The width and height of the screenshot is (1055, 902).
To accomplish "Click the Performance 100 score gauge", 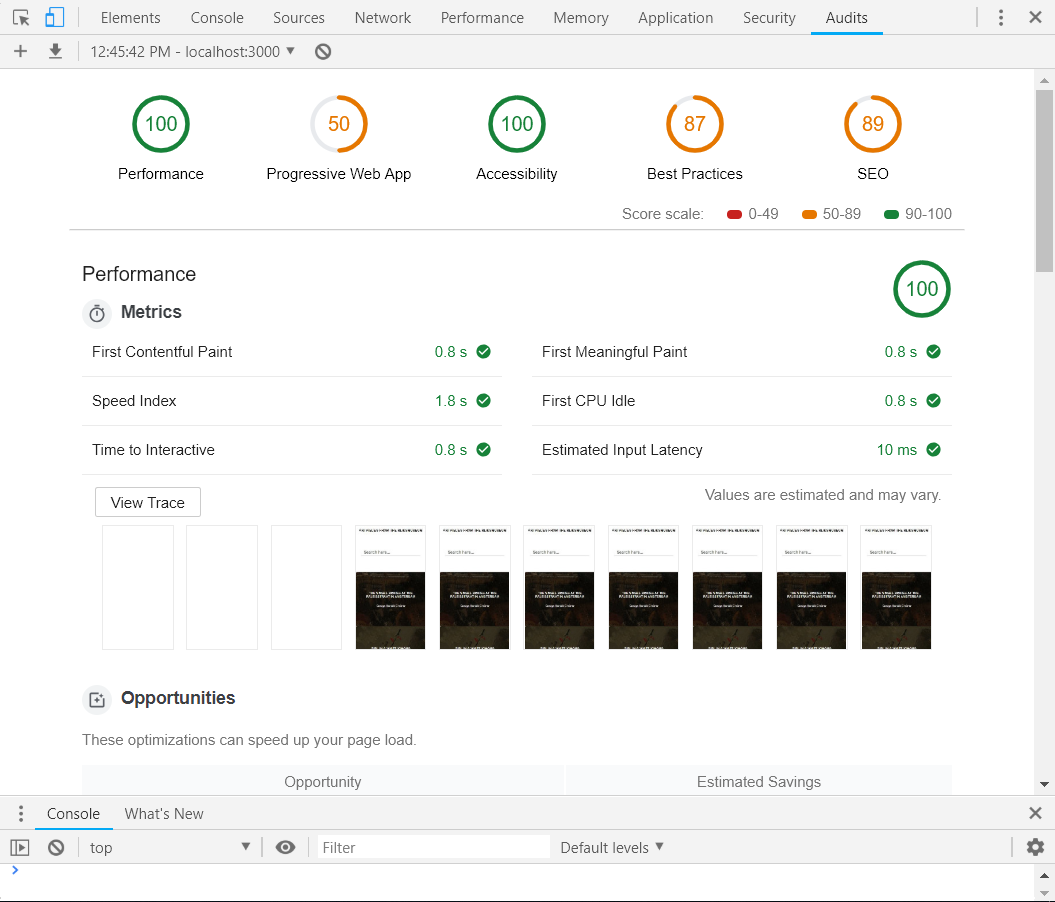I will [161, 124].
